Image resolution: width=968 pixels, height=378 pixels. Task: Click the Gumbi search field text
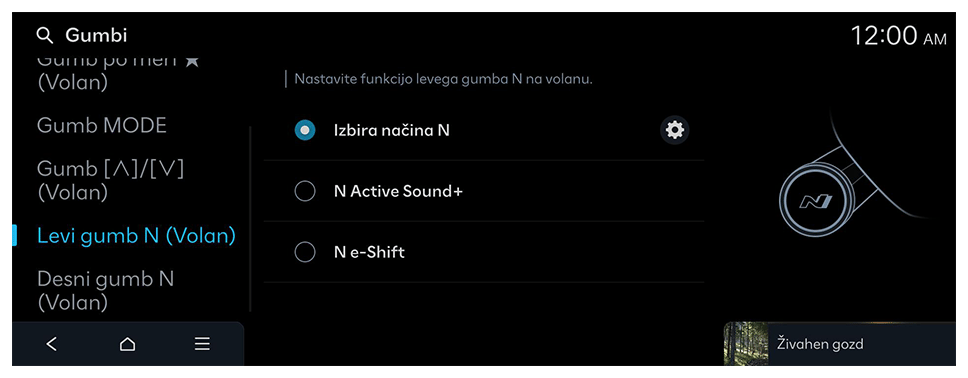click(96, 36)
